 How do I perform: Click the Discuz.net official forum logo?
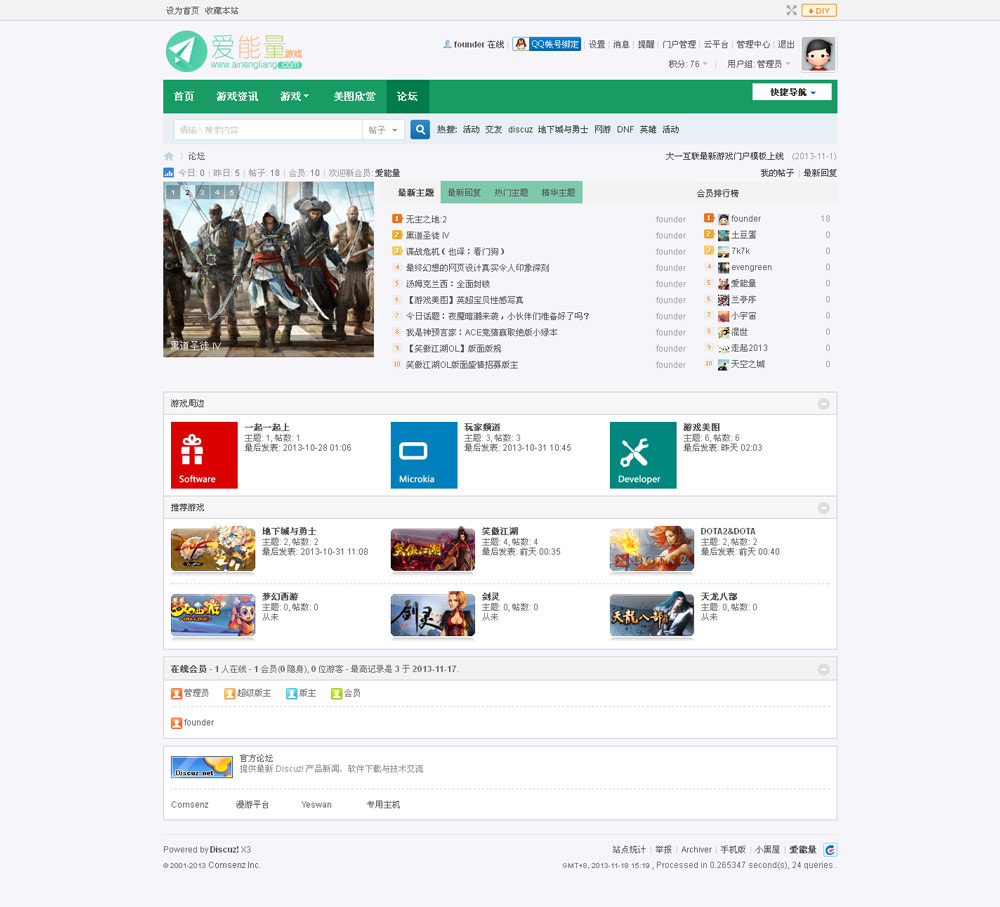[202, 767]
